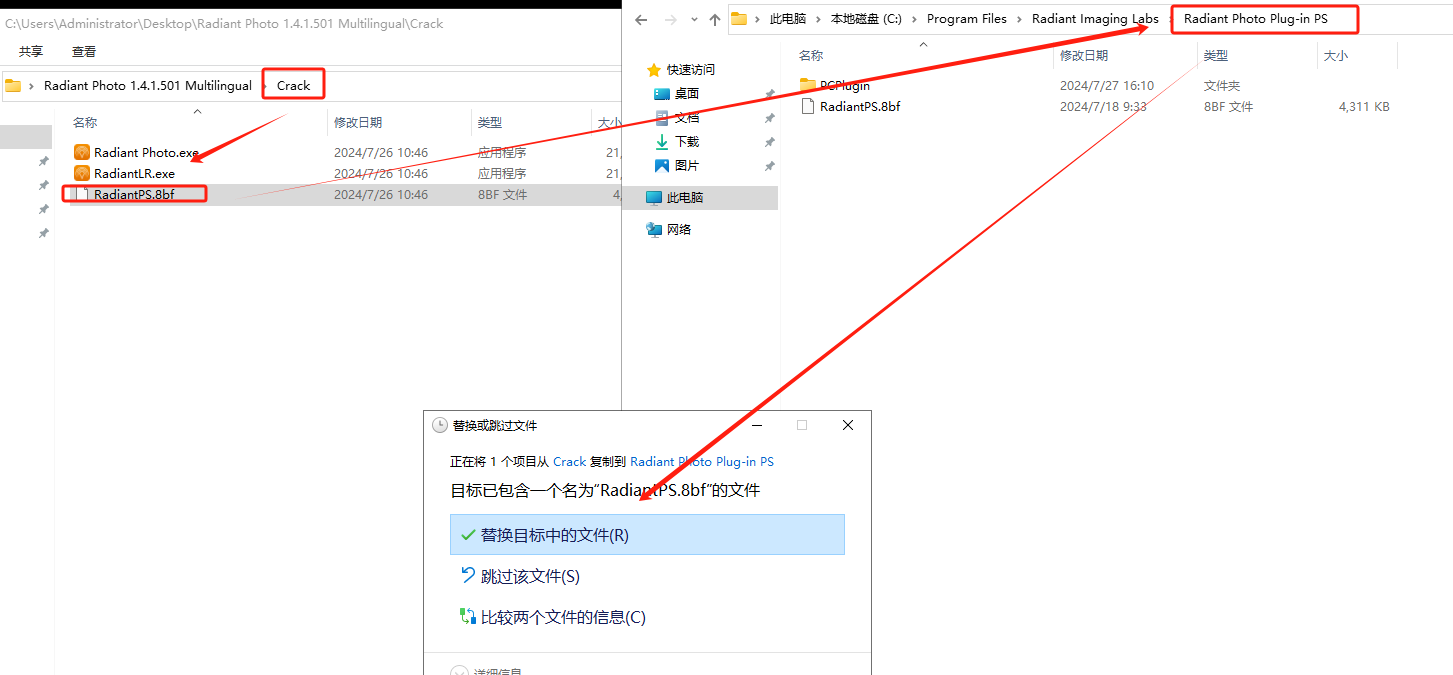Open the recent locations dropdown arrow
Viewport: 1453px width, 675px height.
point(693,20)
